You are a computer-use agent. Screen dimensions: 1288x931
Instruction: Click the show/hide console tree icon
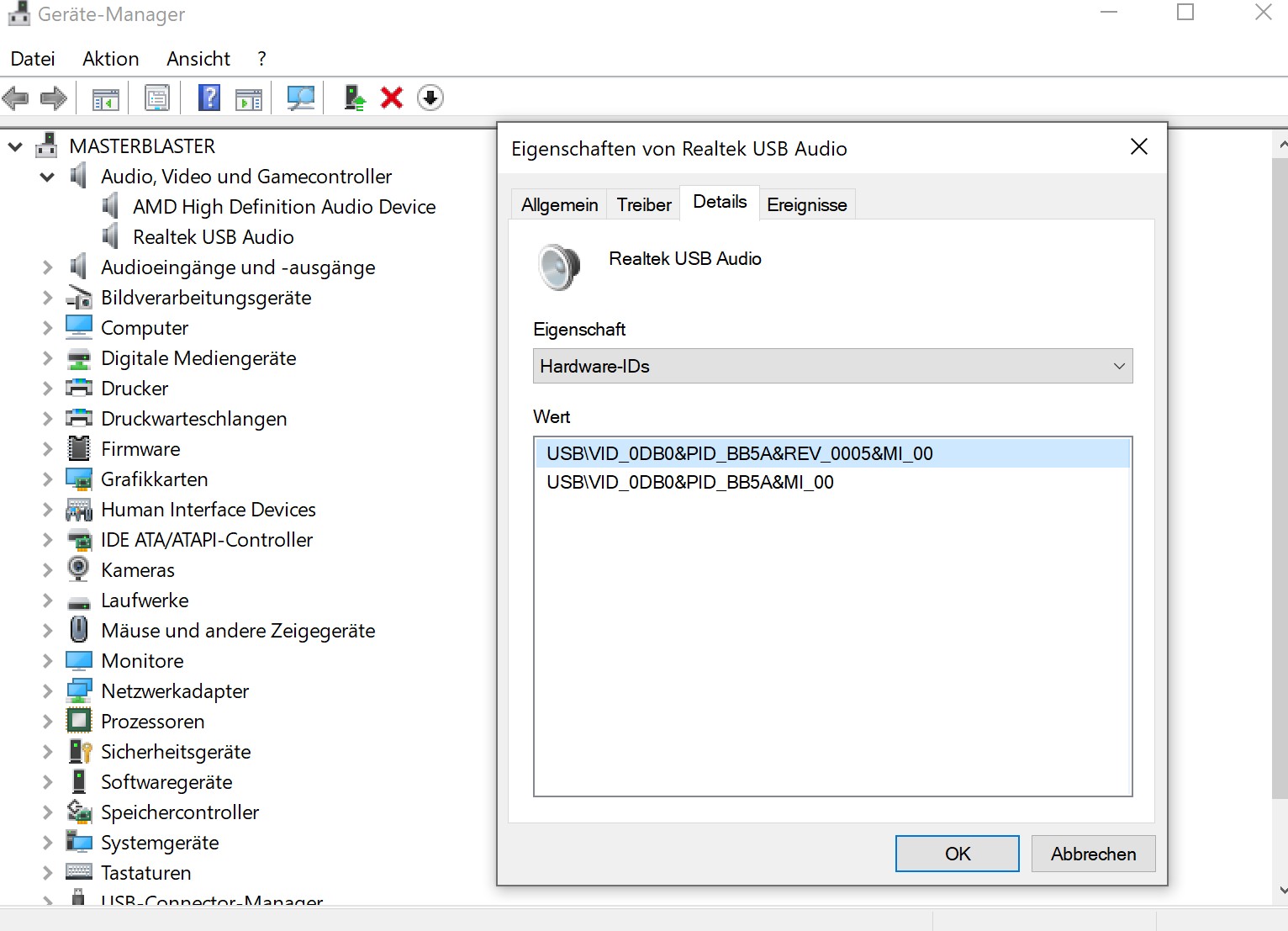tap(106, 98)
